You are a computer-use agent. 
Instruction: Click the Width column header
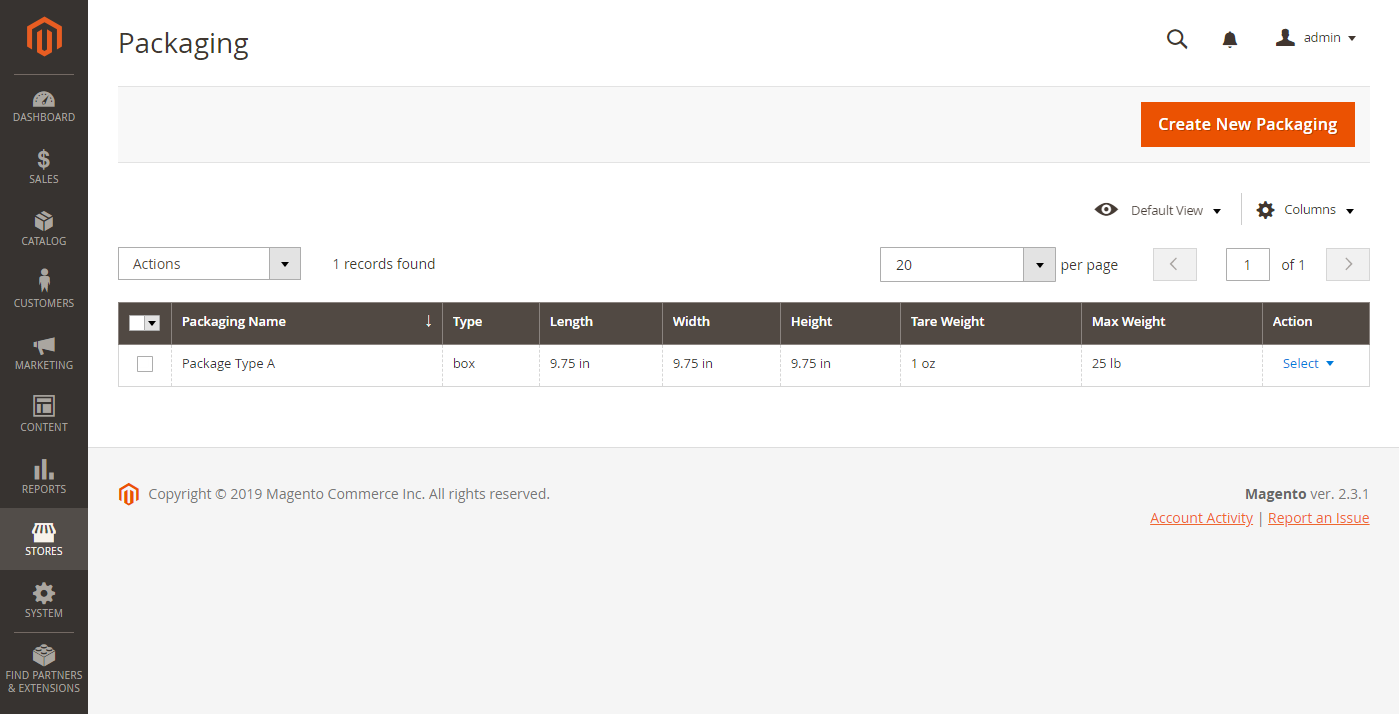[x=722, y=322]
